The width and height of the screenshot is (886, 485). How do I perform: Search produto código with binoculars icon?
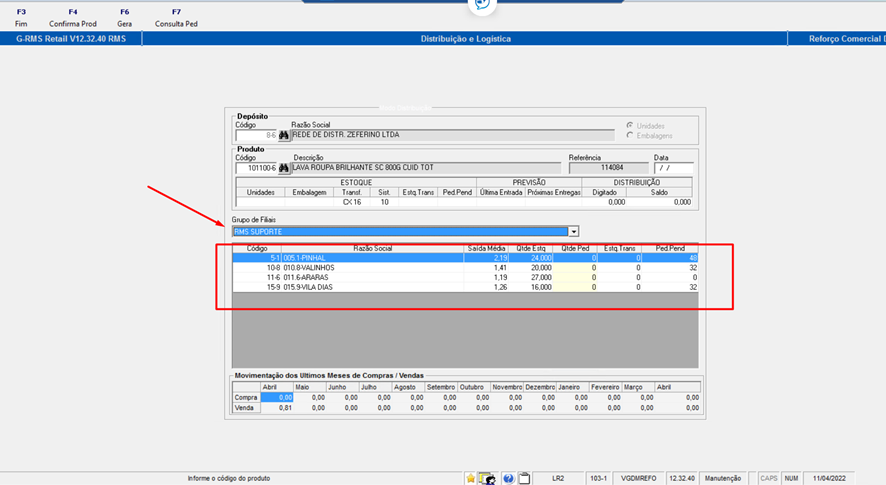(284, 168)
